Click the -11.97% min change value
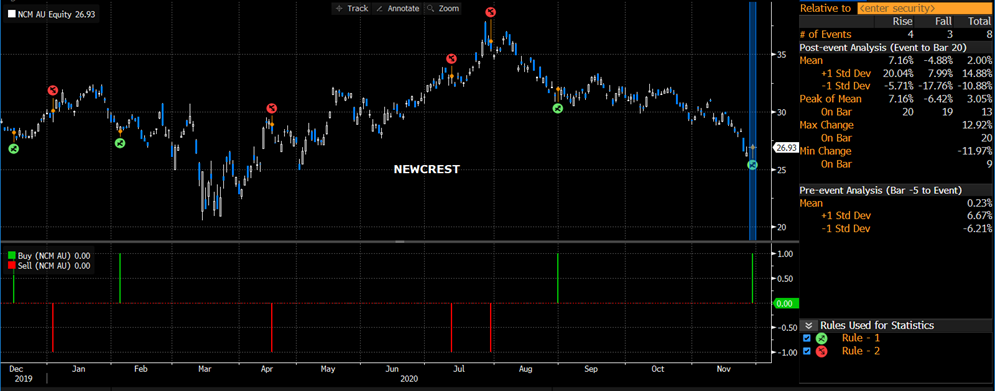The height and width of the screenshot is (391, 995). [x=976, y=151]
